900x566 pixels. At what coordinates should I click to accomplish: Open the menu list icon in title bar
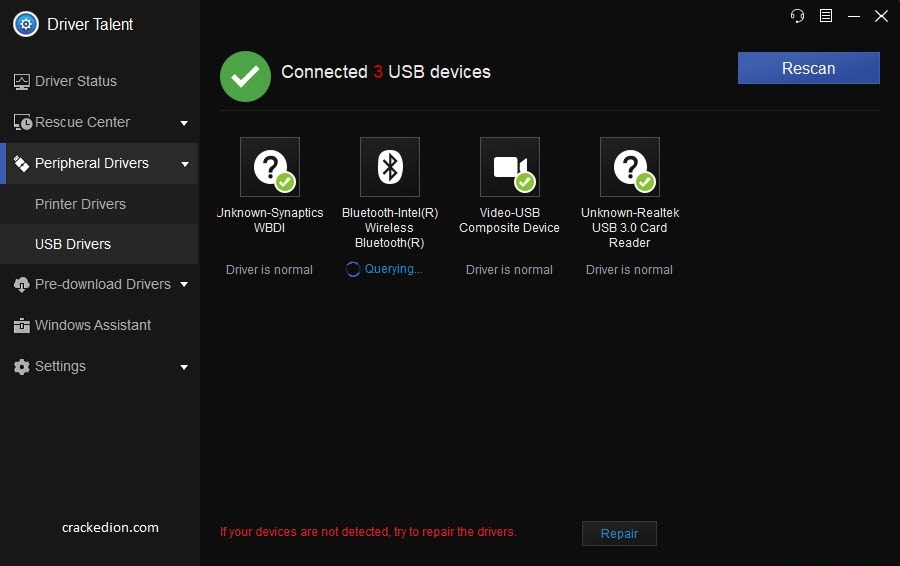pyautogui.click(x=826, y=15)
